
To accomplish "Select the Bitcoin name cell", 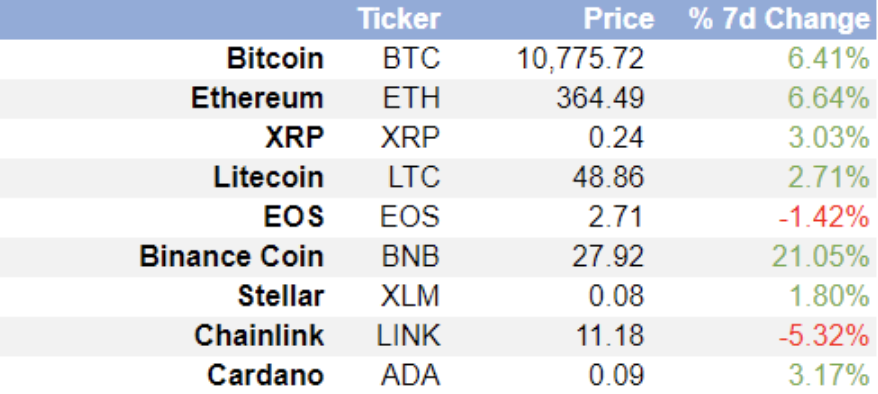I will (x=275, y=59).
